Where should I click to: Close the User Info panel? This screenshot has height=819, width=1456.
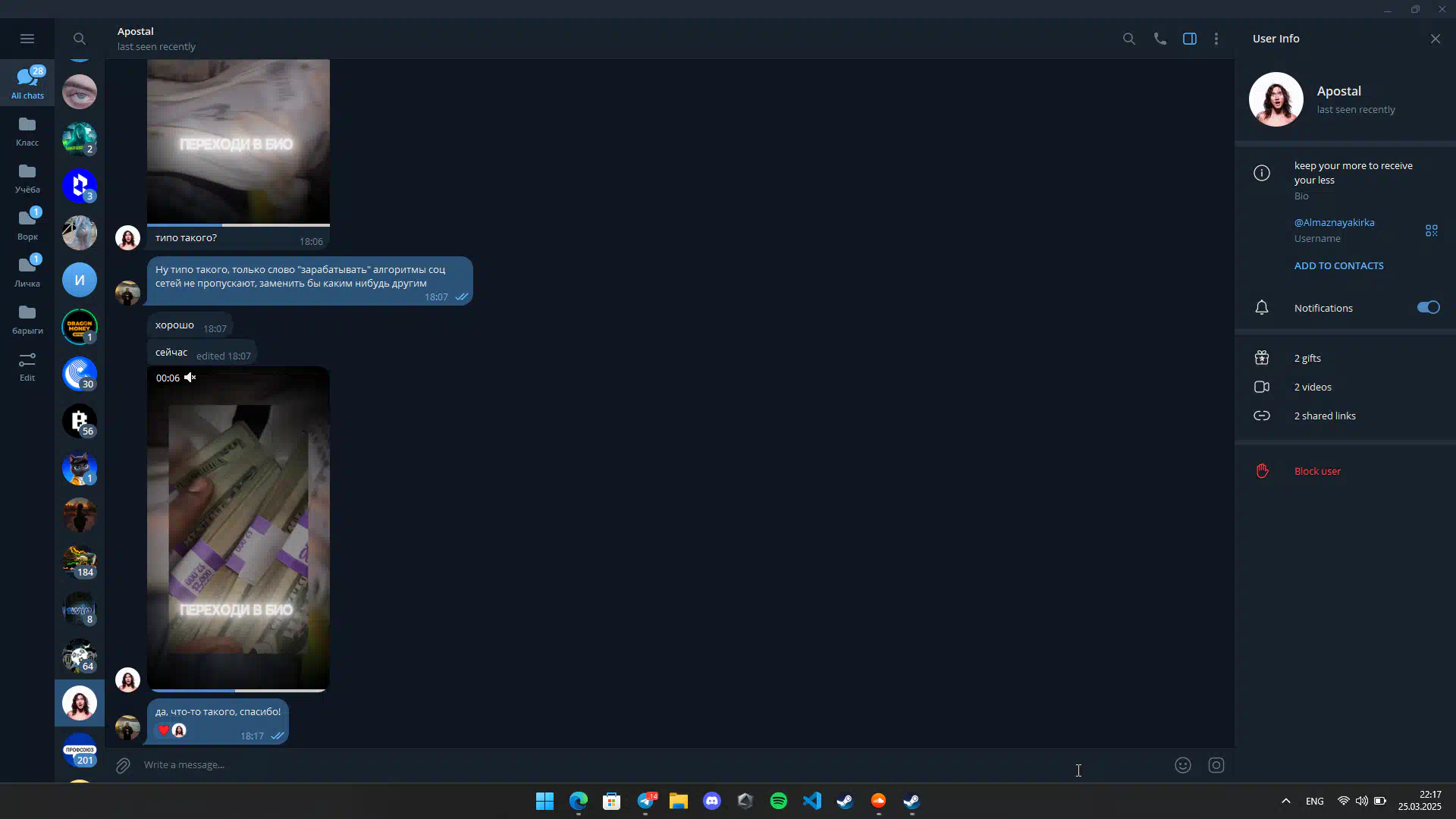point(1435,39)
